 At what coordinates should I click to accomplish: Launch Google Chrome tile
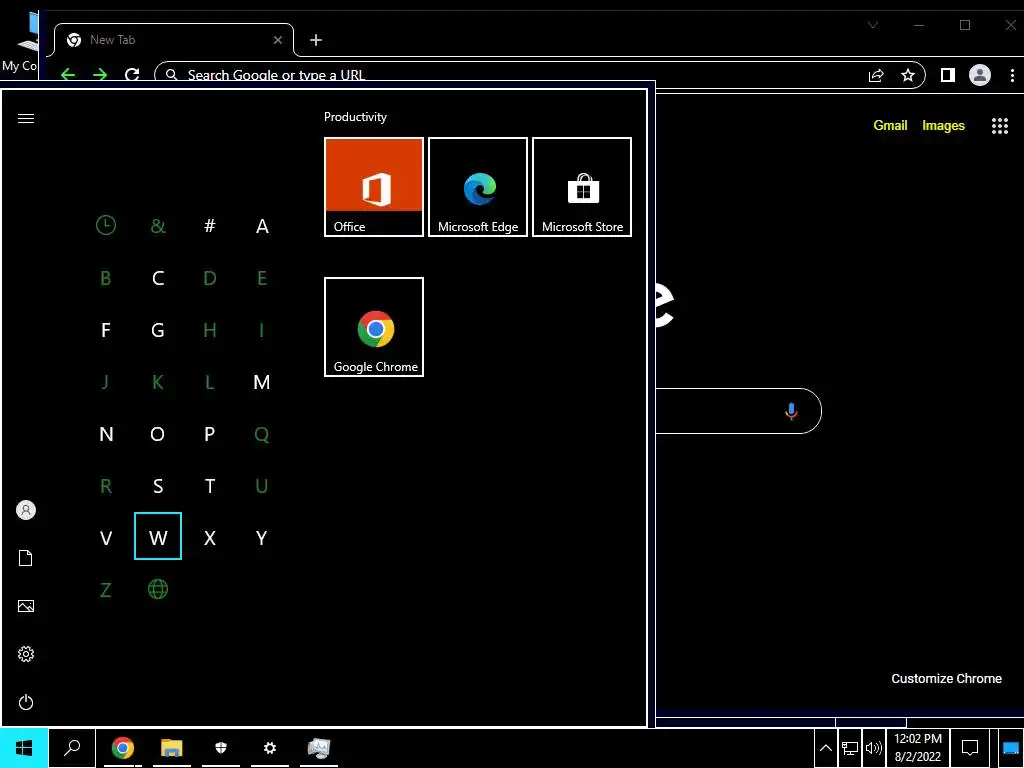pyautogui.click(x=374, y=327)
